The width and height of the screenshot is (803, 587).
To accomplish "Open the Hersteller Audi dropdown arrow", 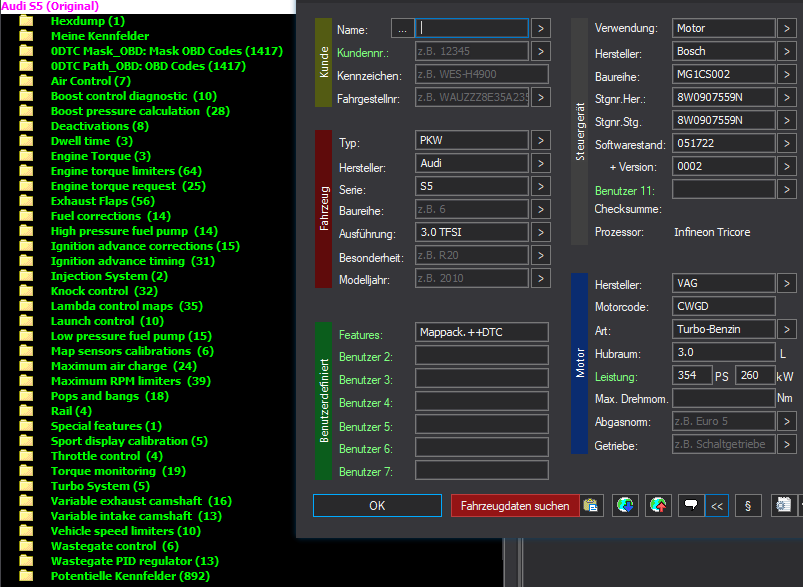I will pos(541,163).
